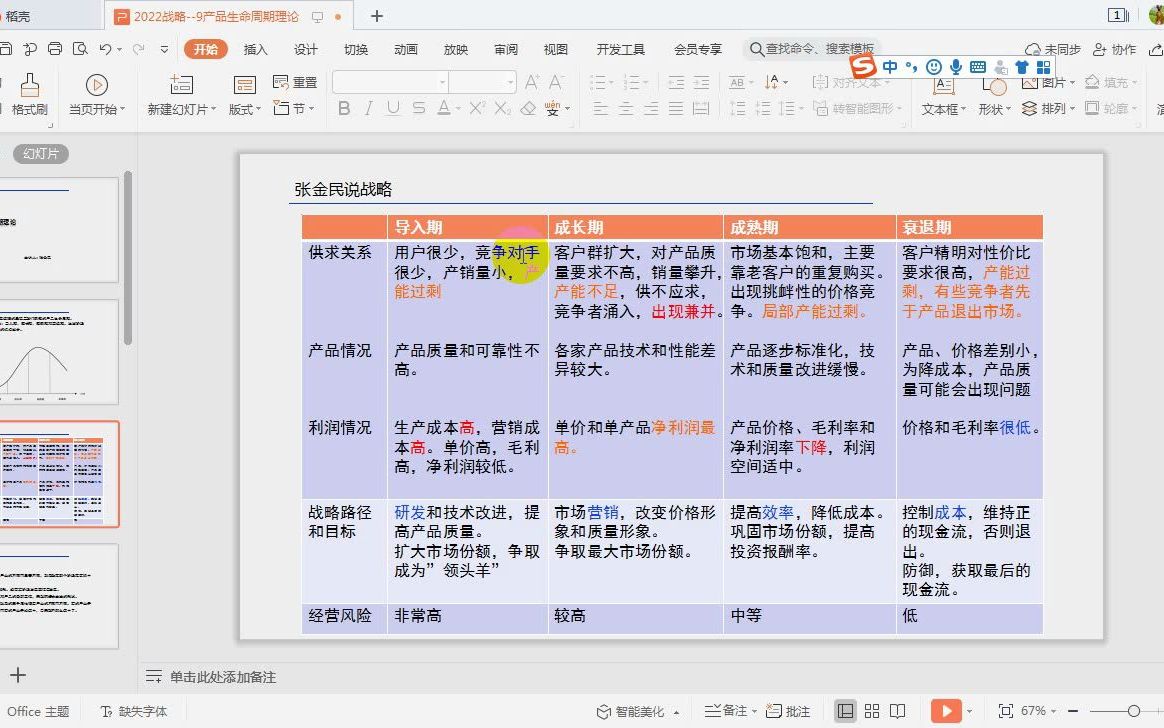Viewport: 1164px width, 728px height.
Task: Switch to the 插入 ribbon tab
Action: pos(256,47)
